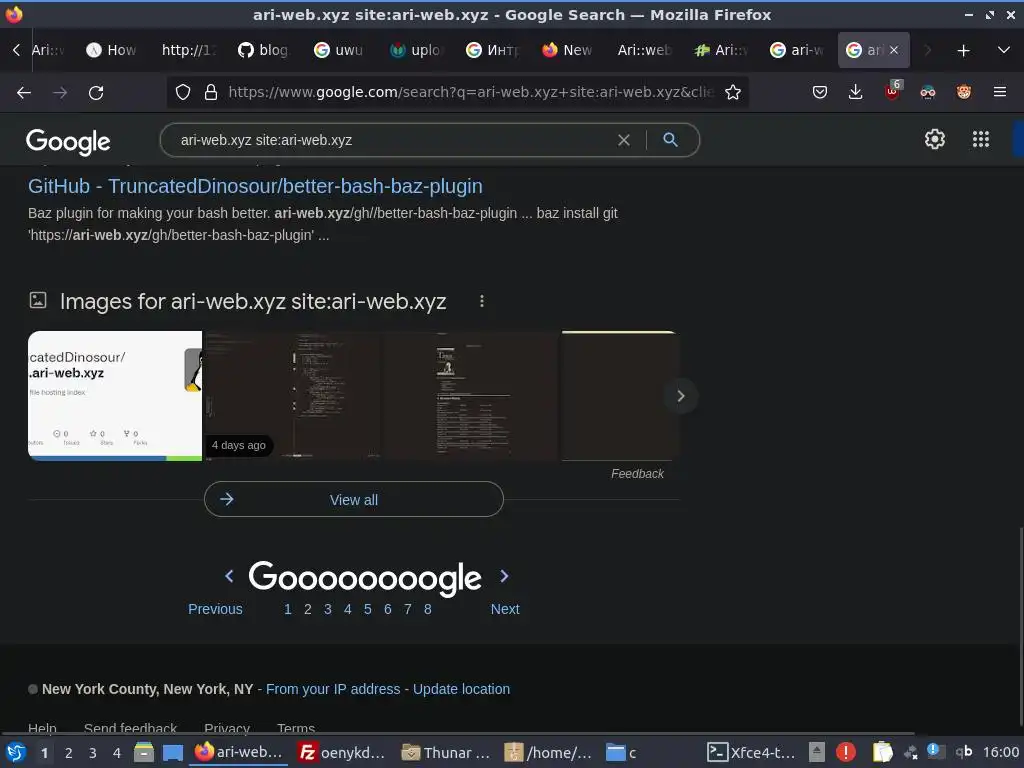The height and width of the screenshot is (768, 1024).
Task: Show site security info via padlock icon
Action: (x=210, y=93)
